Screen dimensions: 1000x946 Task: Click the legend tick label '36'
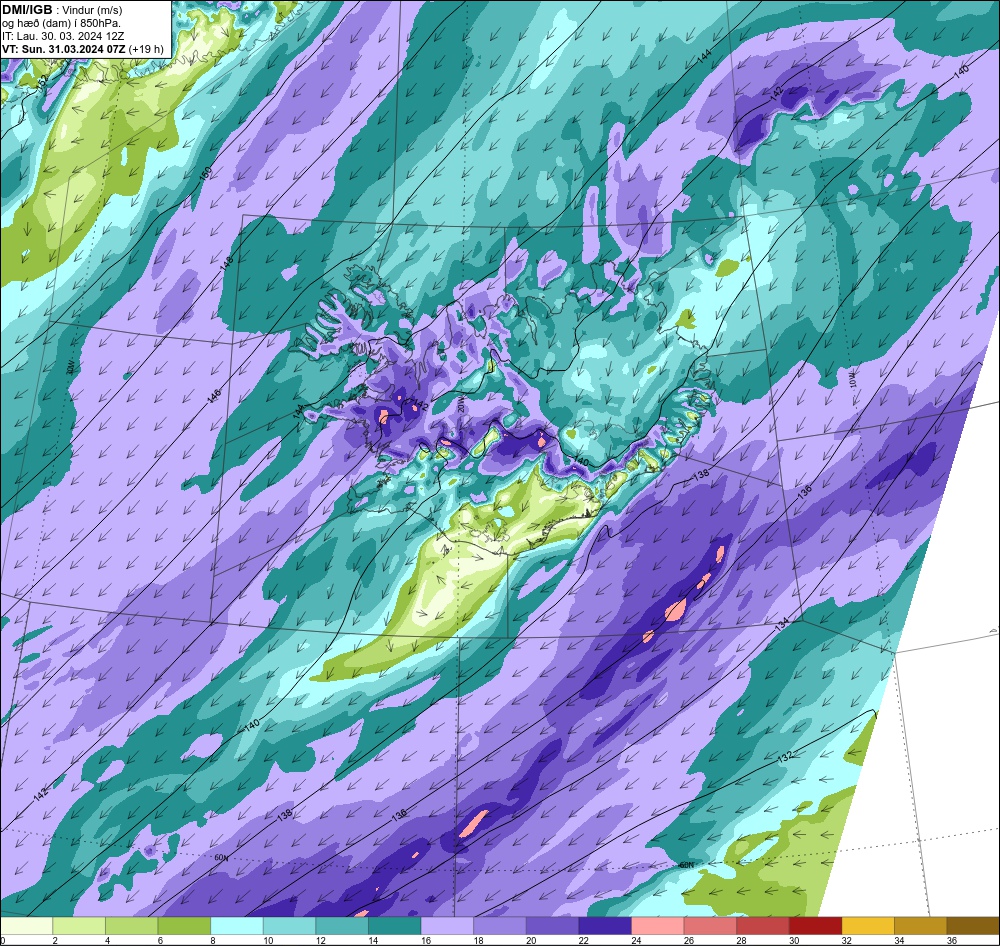tap(952, 940)
